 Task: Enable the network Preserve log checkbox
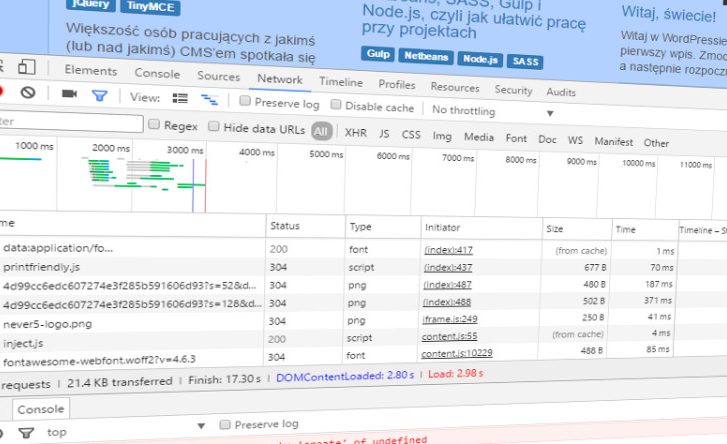[x=245, y=101]
